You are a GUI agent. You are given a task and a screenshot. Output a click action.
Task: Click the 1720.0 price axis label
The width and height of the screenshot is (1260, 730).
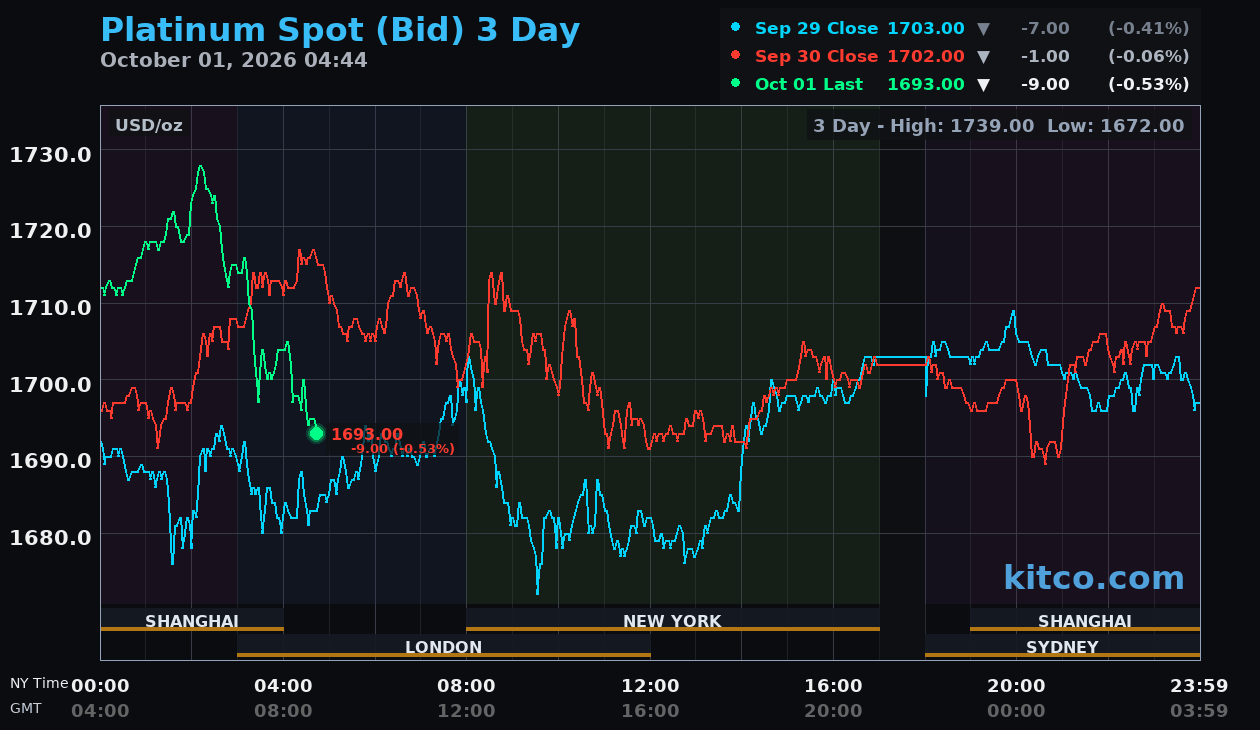(x=51, y=230)
